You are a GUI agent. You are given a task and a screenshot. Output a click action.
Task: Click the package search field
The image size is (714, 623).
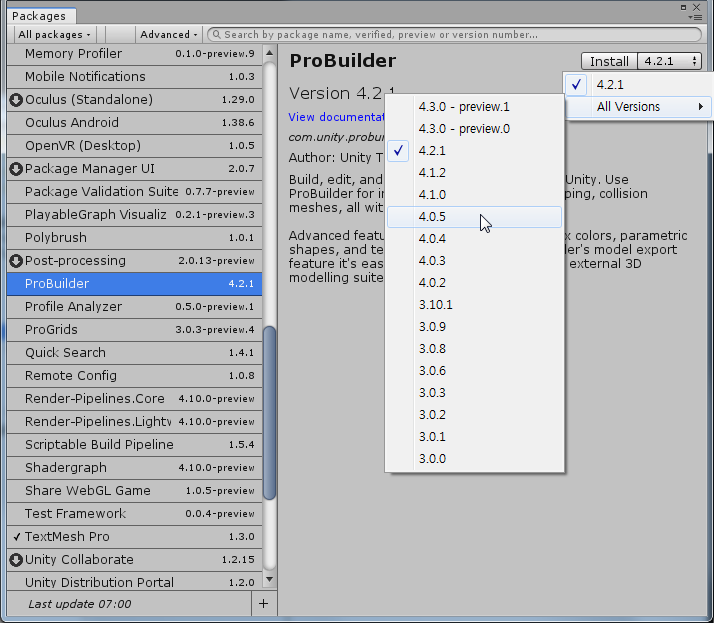[x=454, y=35]
